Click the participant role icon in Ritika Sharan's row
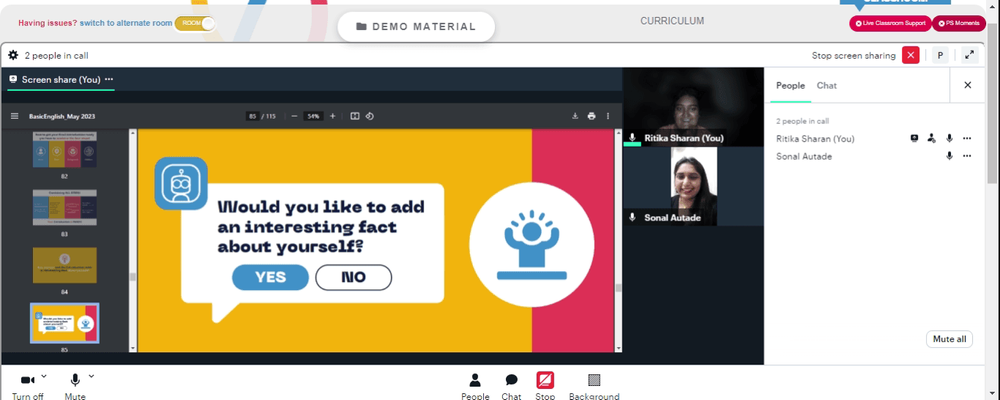Screen dimensions: 1000x400 pos(932,138)
